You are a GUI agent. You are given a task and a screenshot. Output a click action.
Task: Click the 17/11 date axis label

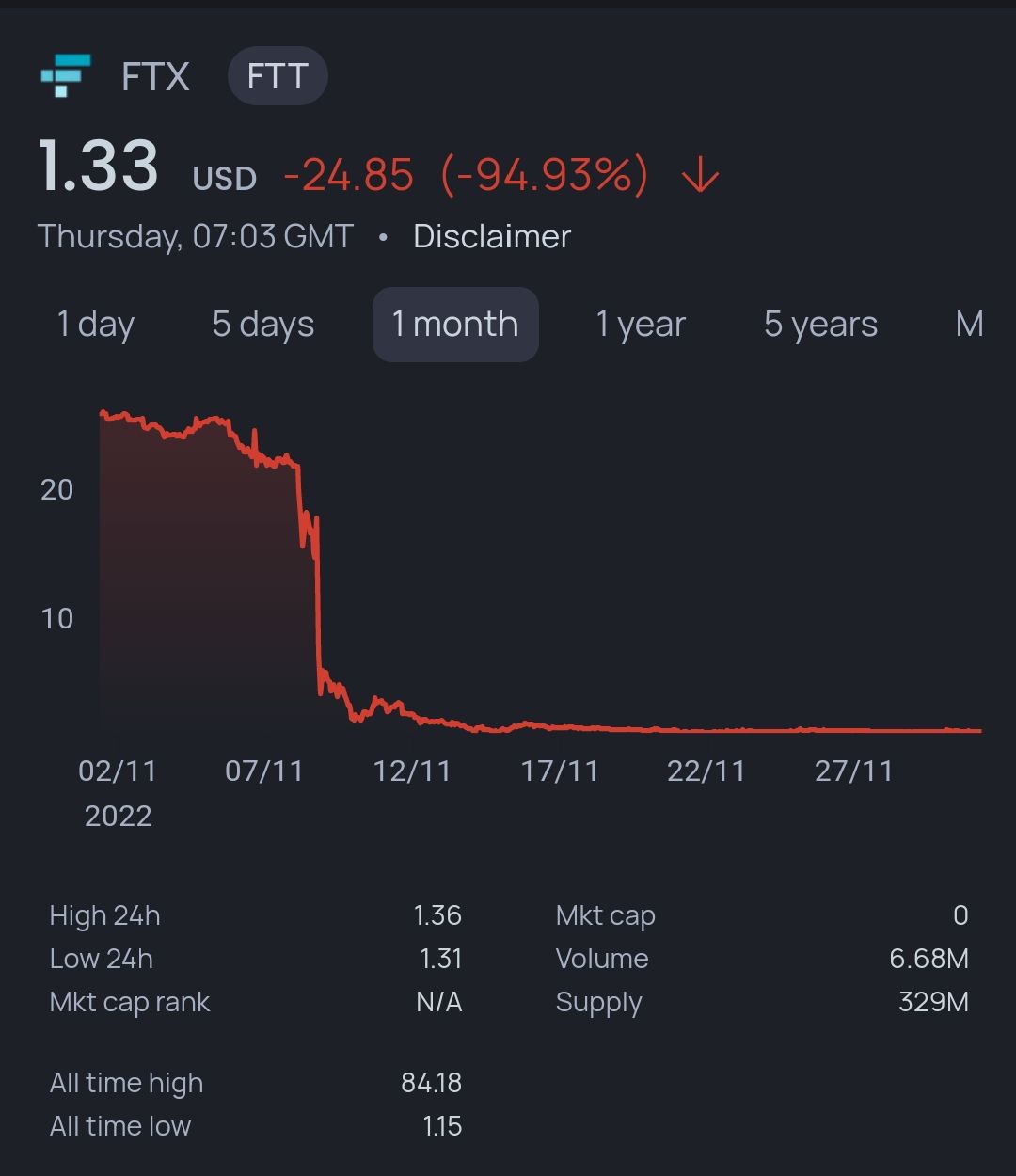point(560,771)
